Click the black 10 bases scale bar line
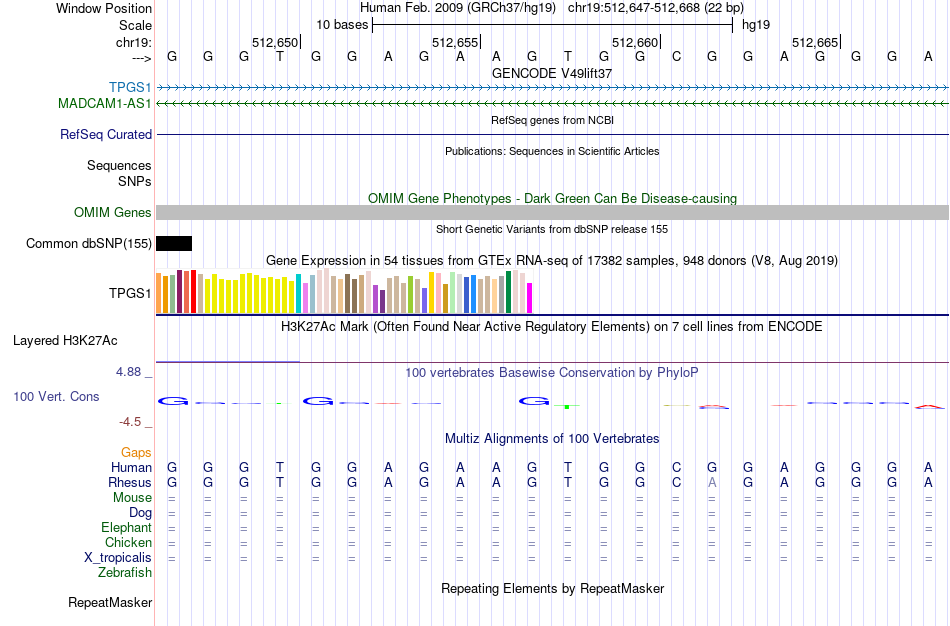This screenshot has width=950, height=626. 553,25
